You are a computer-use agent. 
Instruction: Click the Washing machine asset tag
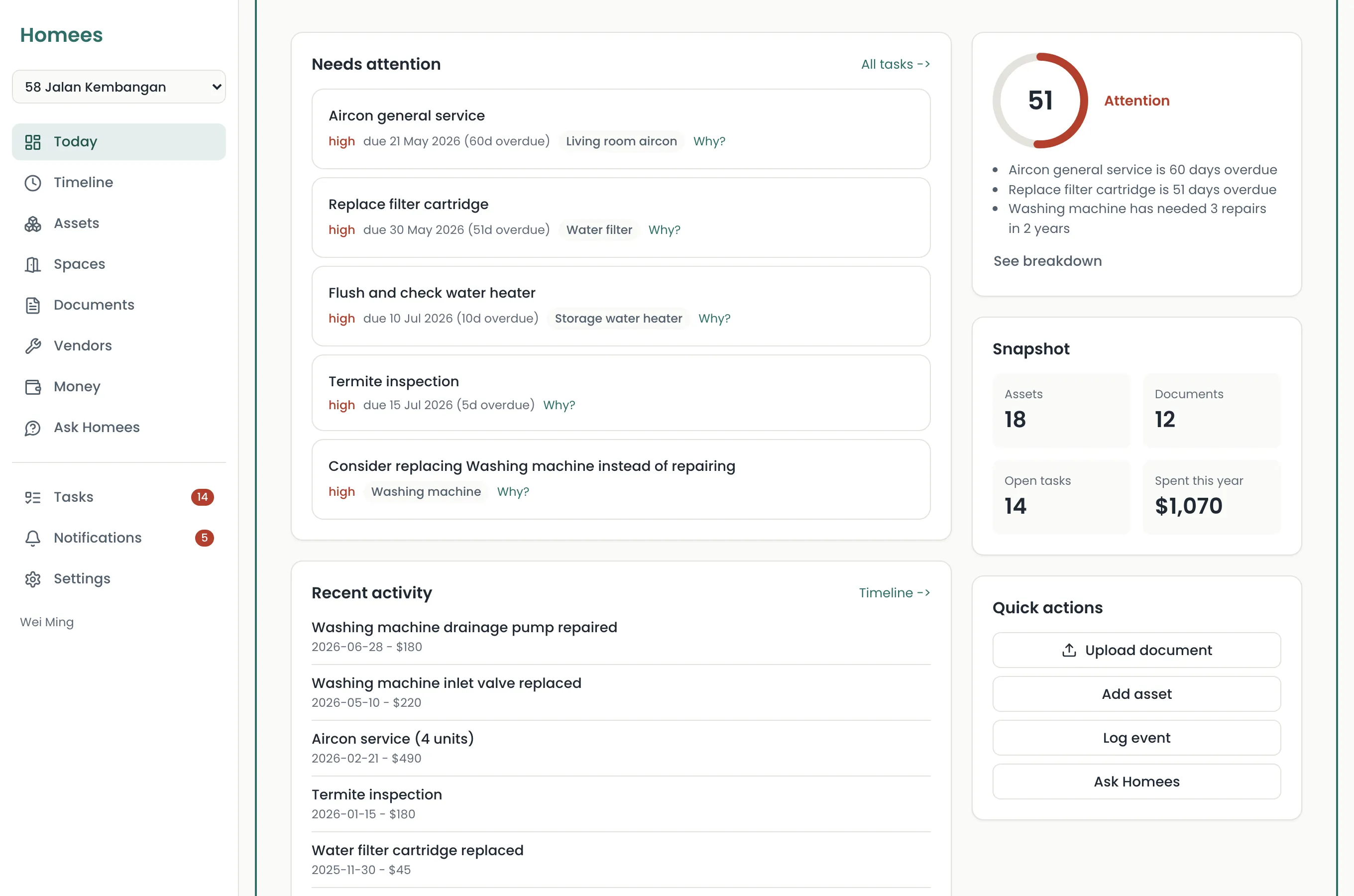pos(426,492)
